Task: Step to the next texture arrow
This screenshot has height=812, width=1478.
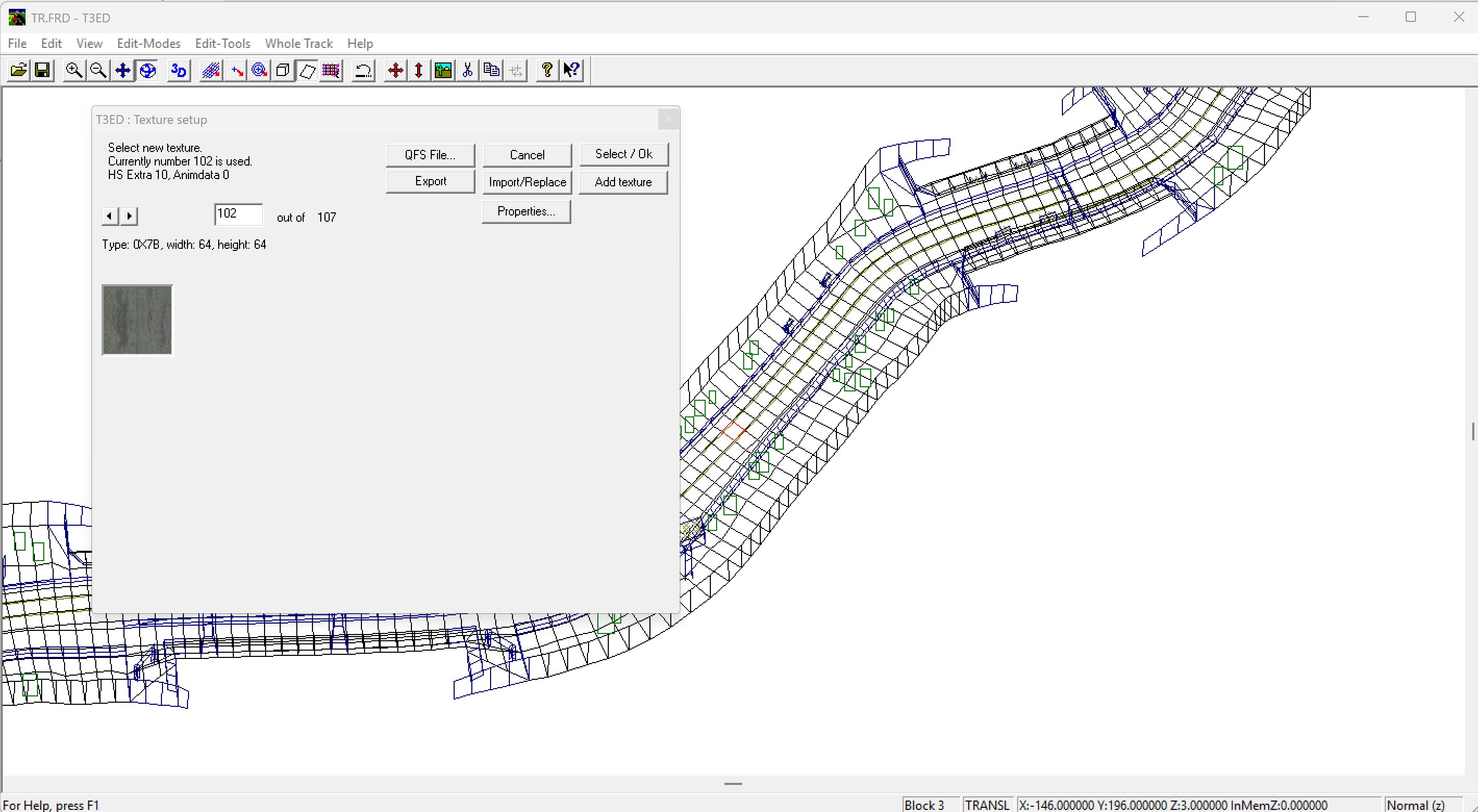Action: [x=129, y=216]
